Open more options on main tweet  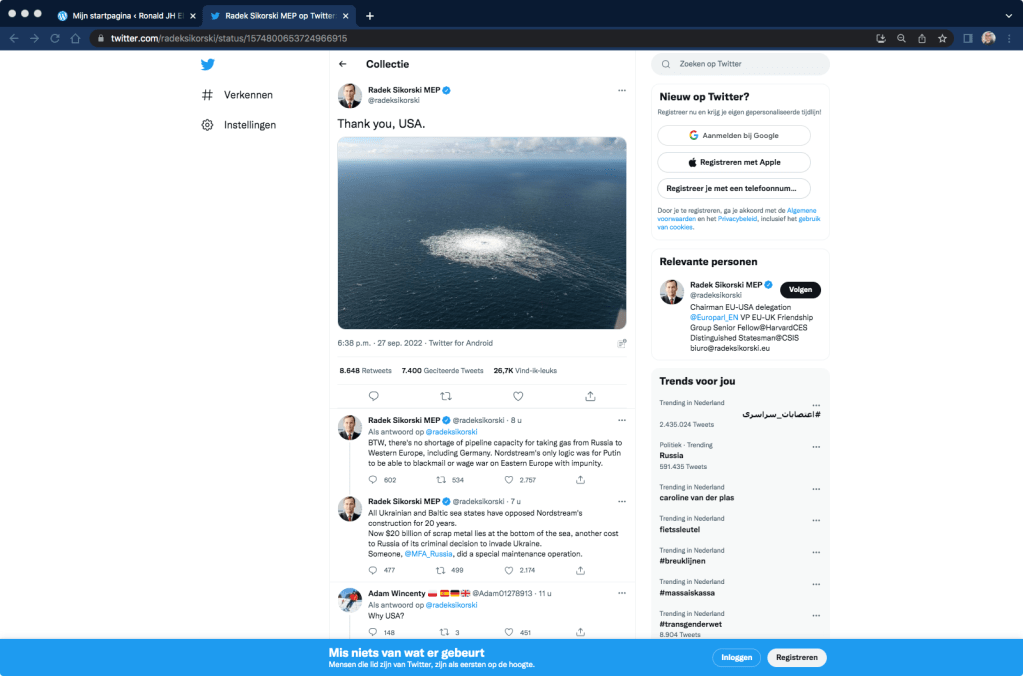point(621,90)
